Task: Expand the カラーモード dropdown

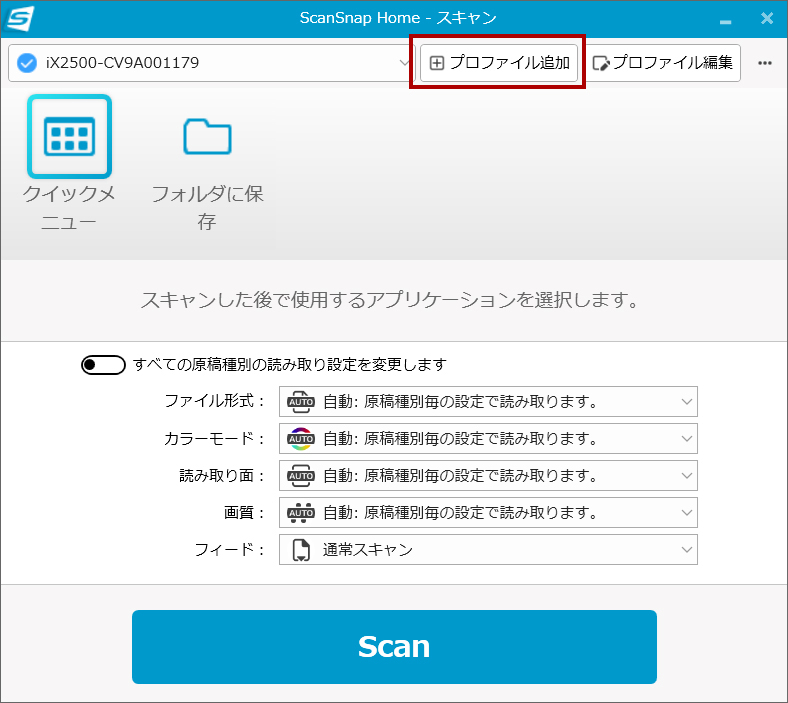Action: coord(488,439)
